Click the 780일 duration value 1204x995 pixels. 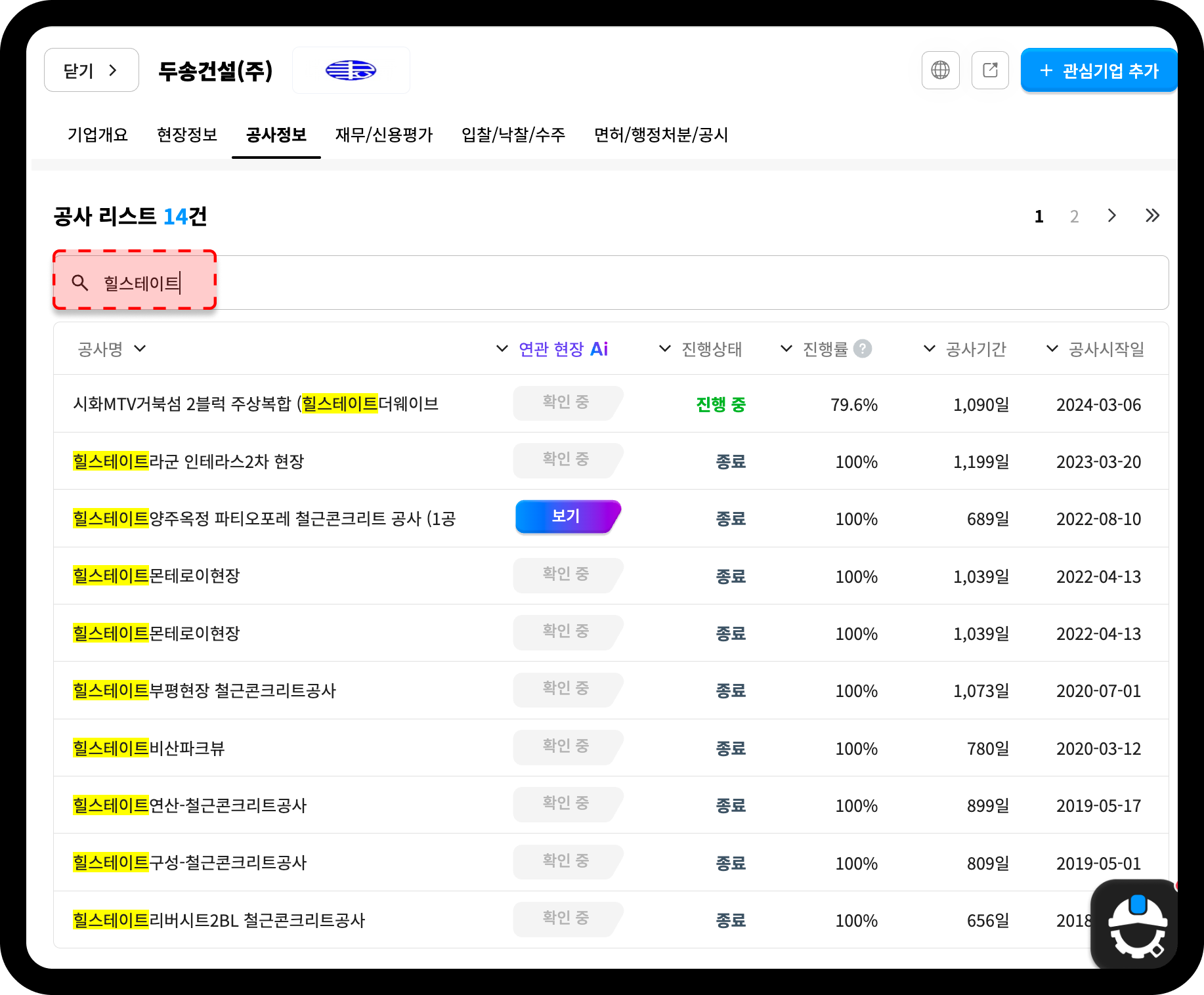[988, 749]
